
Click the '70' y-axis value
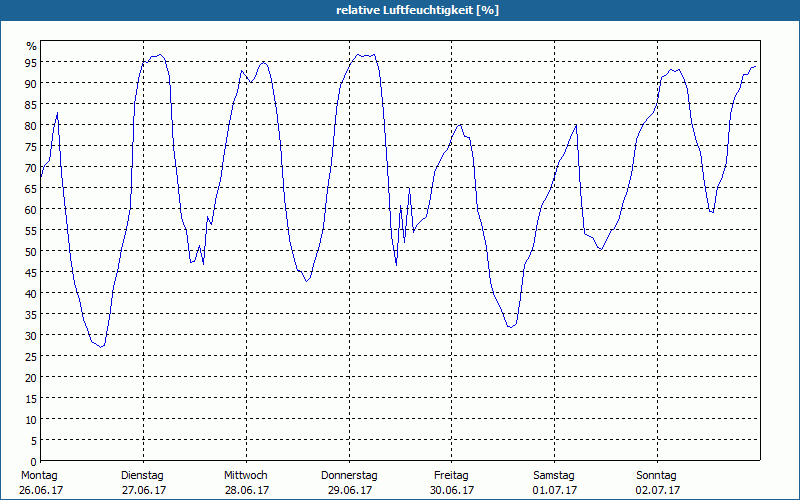point(31,167)
